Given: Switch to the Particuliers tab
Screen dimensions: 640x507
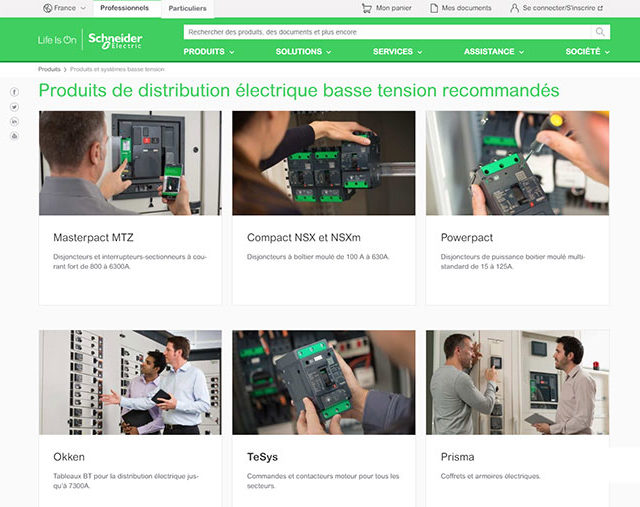Looking at the screenshot, I should click(187, 9).
